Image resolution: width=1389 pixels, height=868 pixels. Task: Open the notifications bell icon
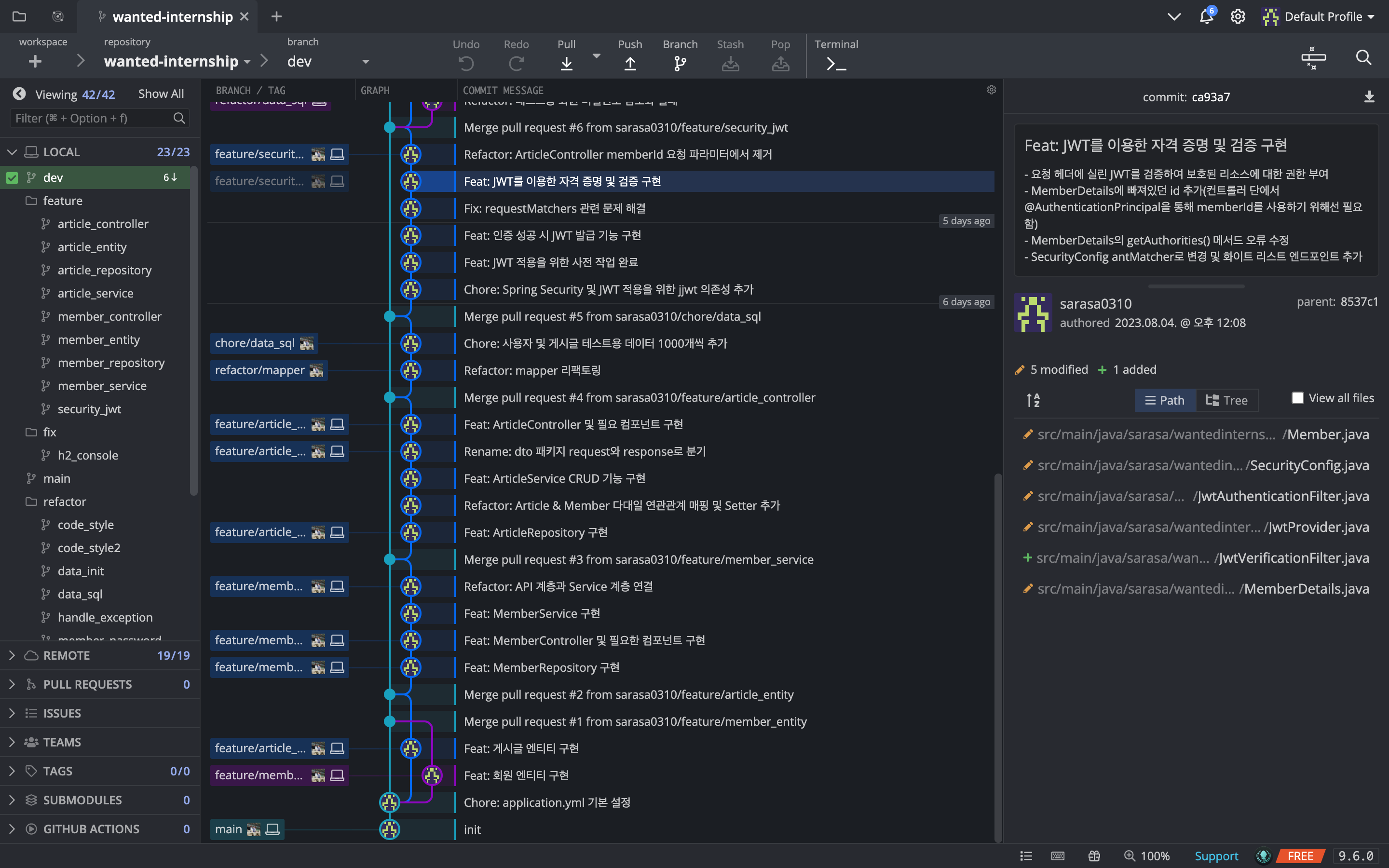(x=1206, y=17)
